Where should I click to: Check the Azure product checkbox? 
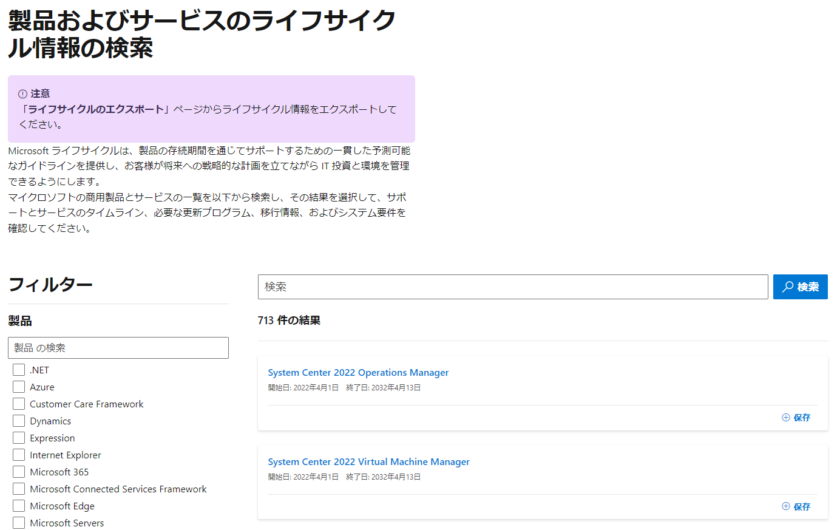point(19,387)
